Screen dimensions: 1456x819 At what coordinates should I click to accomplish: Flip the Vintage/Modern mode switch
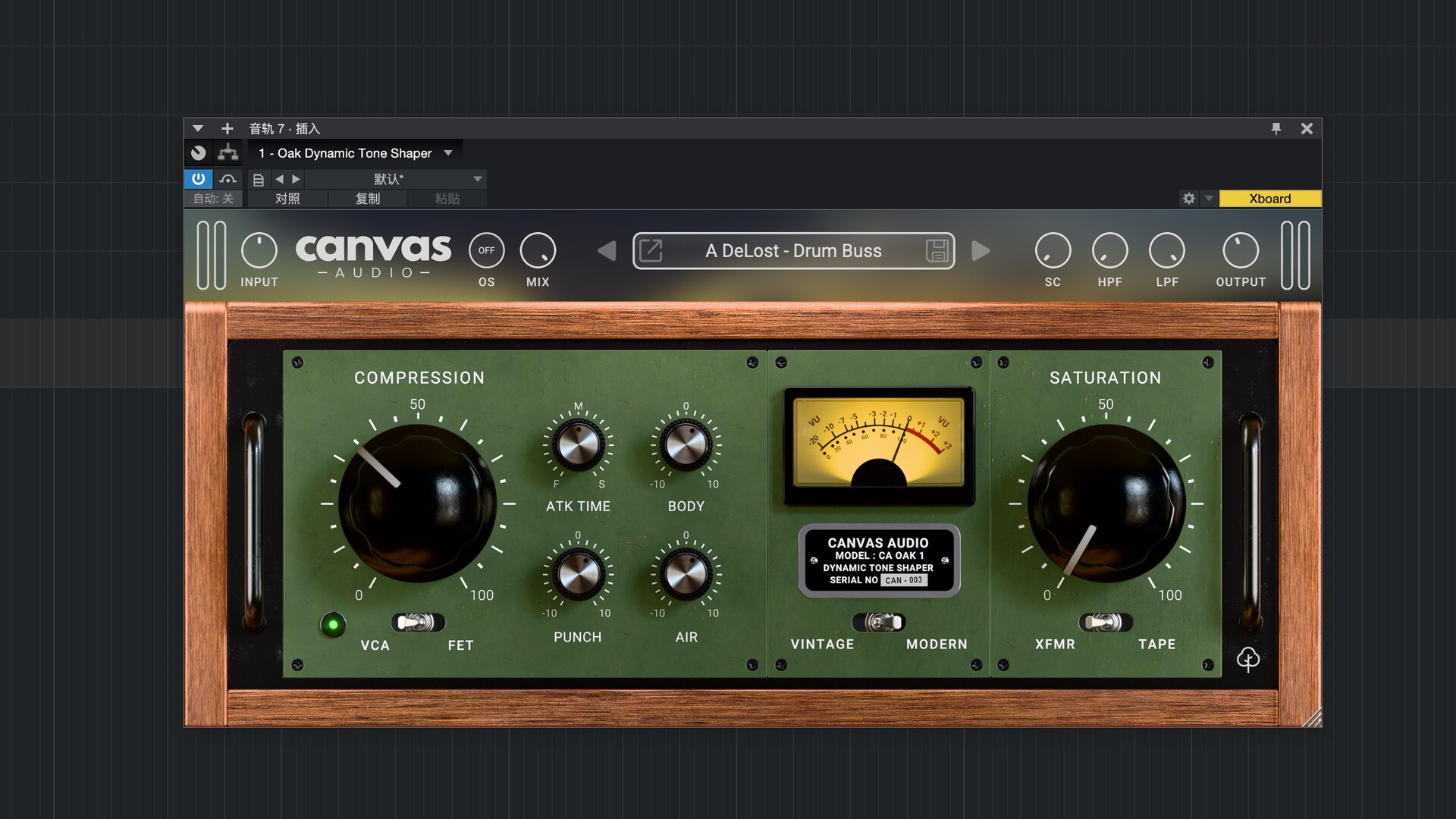pyautogui.click(x=879, y=623)
